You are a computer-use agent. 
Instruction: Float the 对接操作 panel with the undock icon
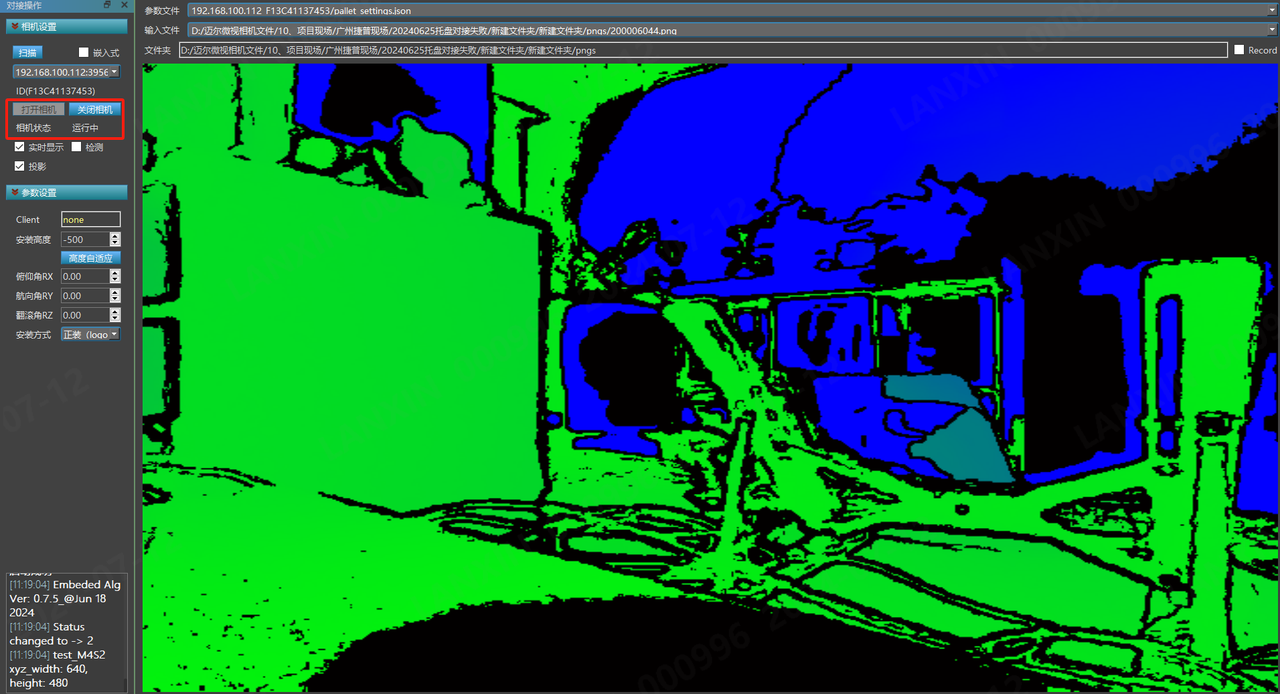[108, 6]
